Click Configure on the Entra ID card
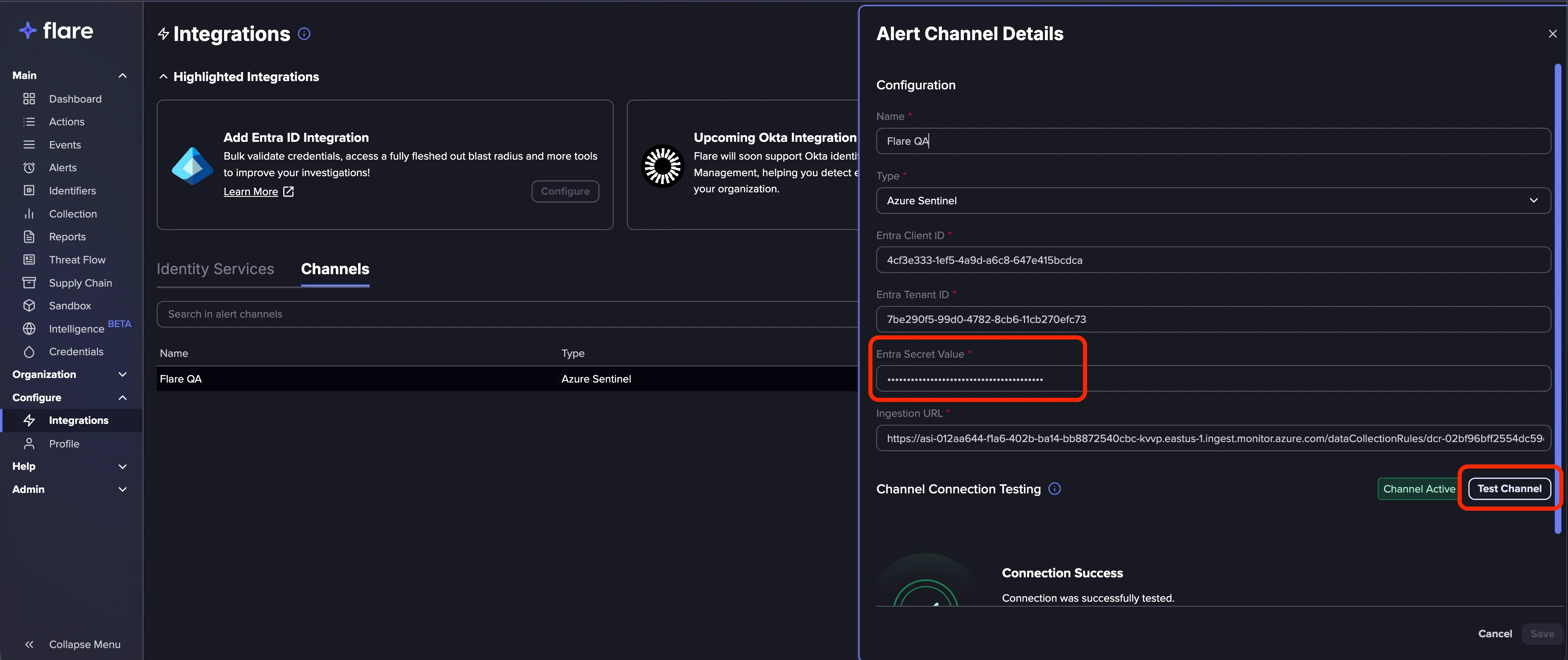The height and width of the screenshot is (660, 1568). (x=565, y=191)
